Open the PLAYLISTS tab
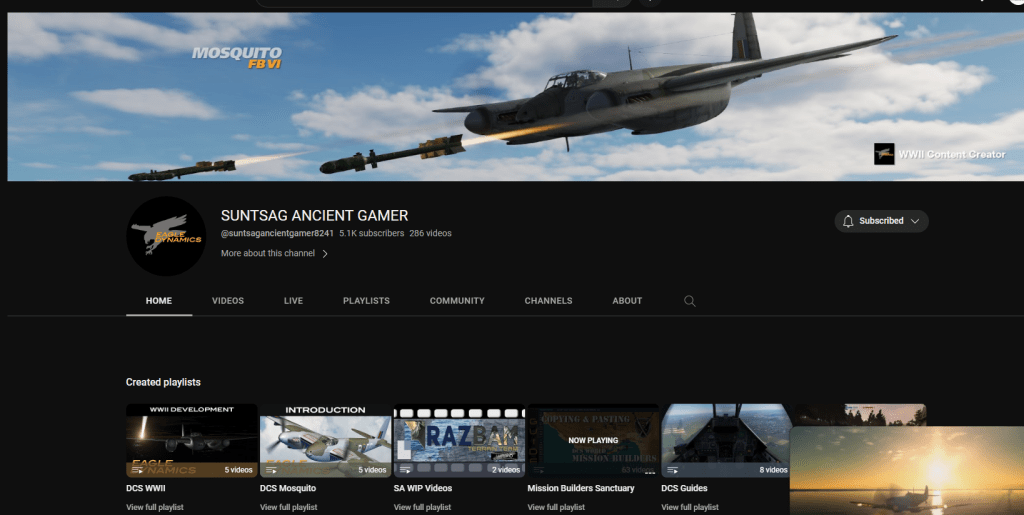 pos(366,301)
